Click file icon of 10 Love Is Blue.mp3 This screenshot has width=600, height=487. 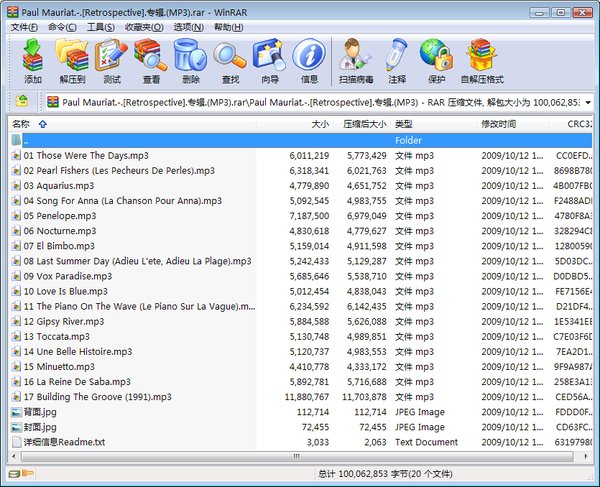coord(16,291)
